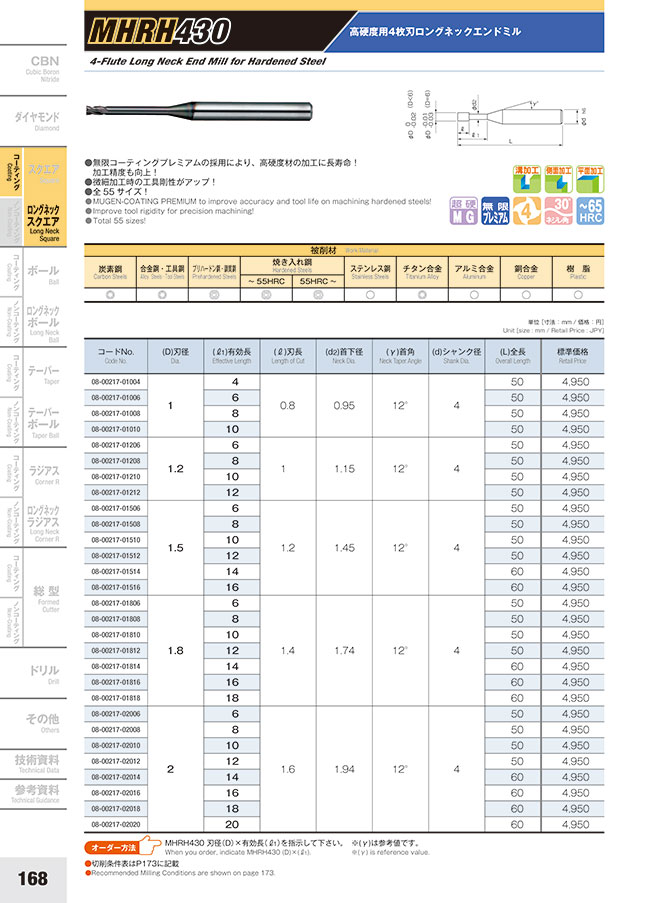Open the ロングネックボール Long Neck Ball tab
650x903 pixels.
click(x=44, y=323)
